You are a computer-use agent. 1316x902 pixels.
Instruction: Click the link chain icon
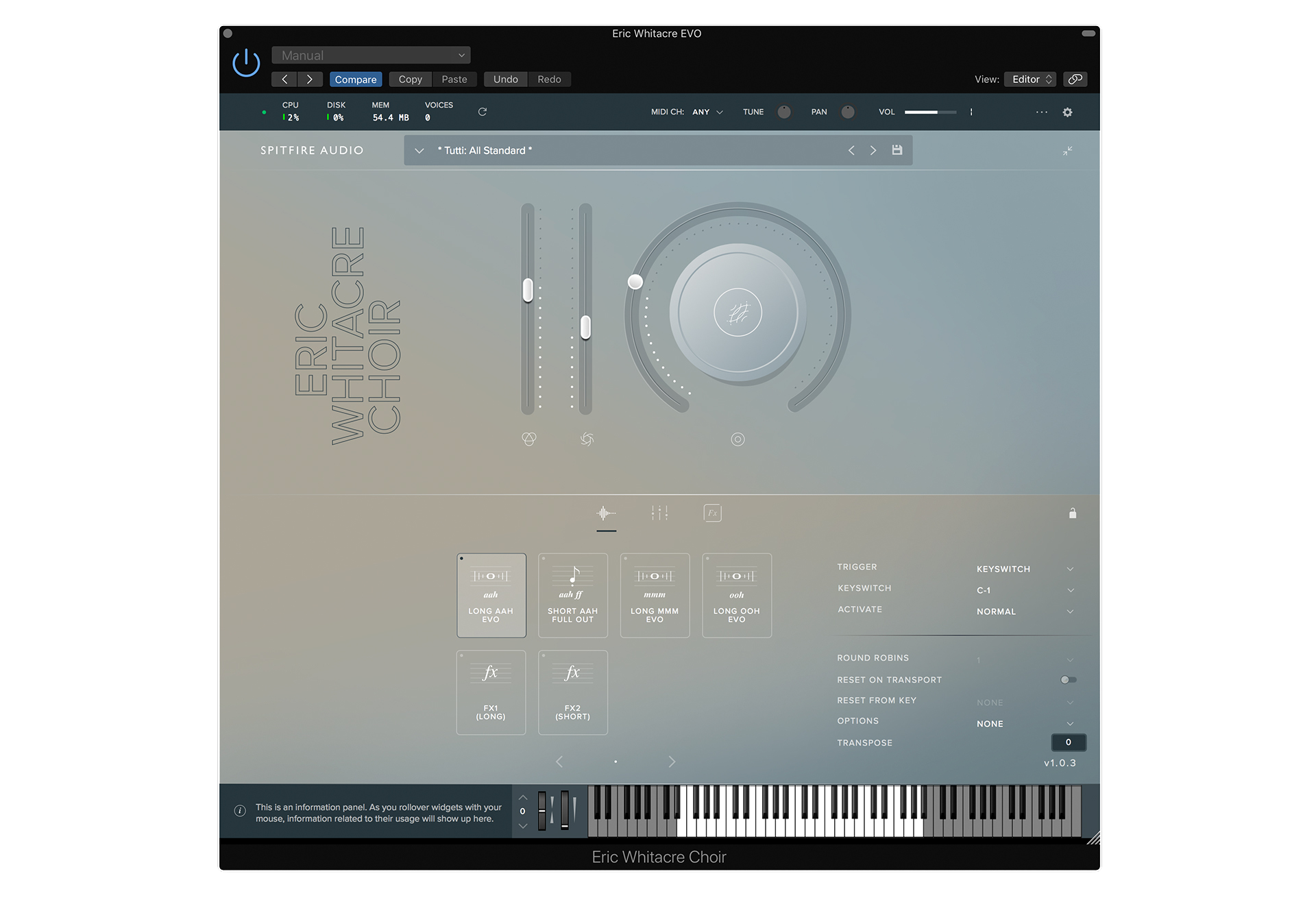click(1075, 80)
